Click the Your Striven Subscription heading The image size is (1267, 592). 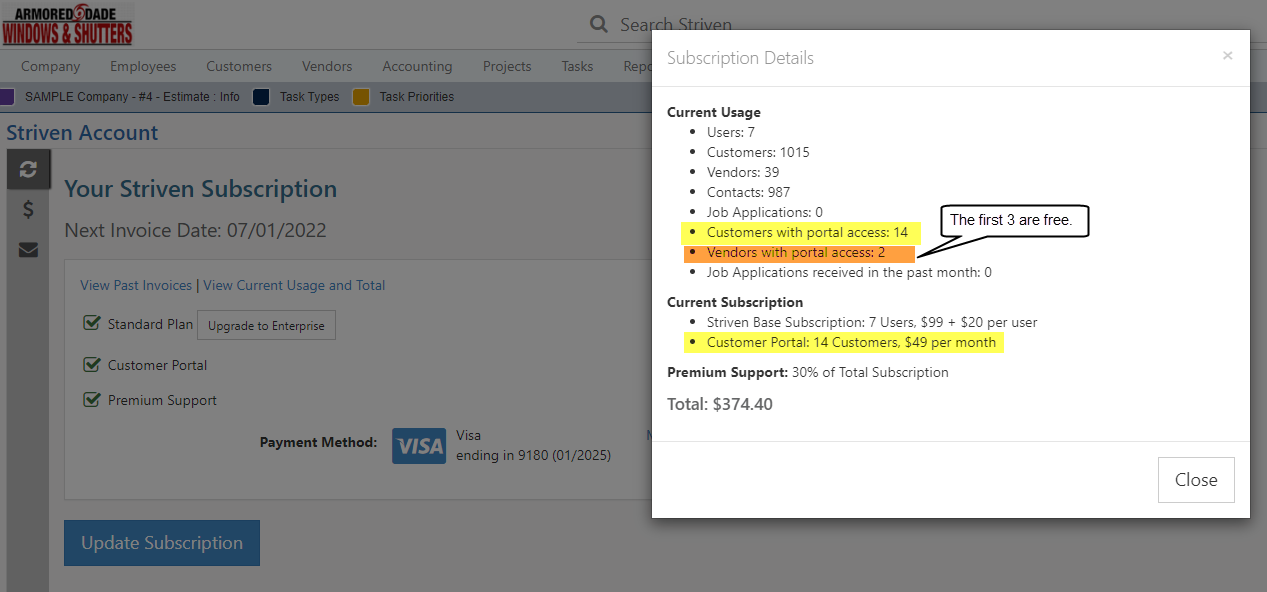coord(201,189)
